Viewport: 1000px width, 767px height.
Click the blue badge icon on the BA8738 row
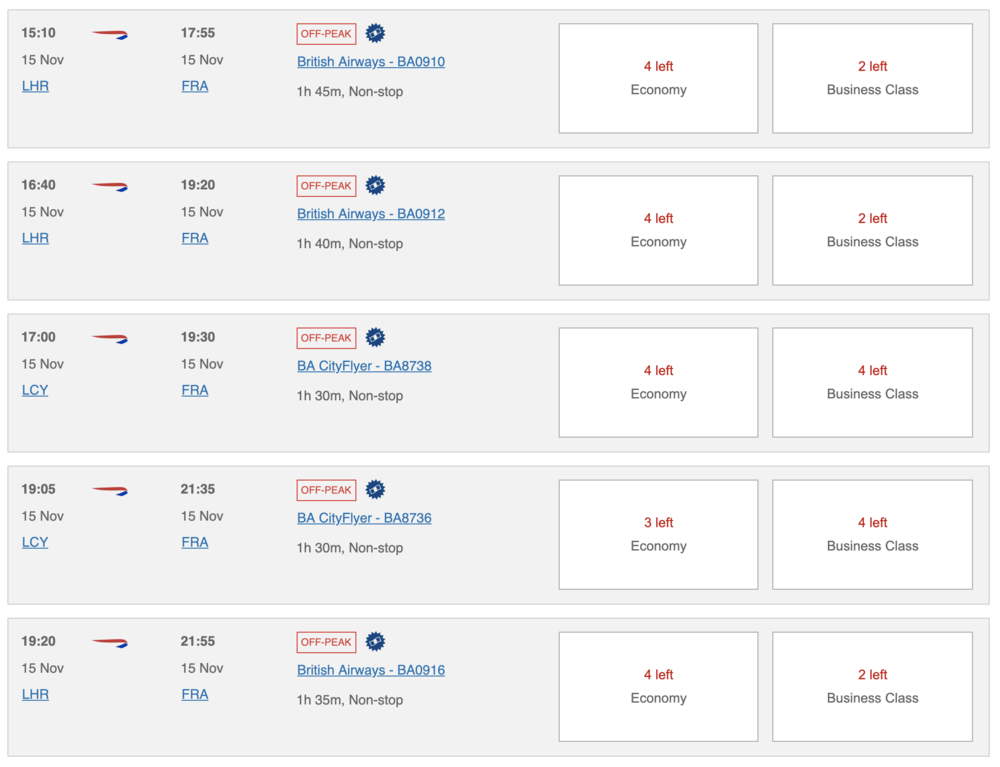pyautogui.click(x=375, y=337)
